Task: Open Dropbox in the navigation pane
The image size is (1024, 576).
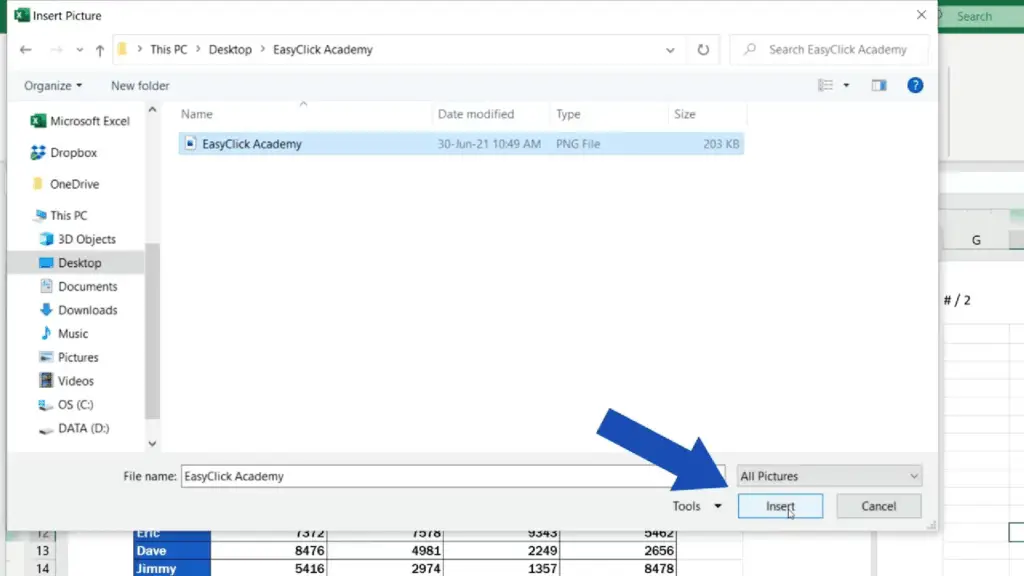Action: 63,152
